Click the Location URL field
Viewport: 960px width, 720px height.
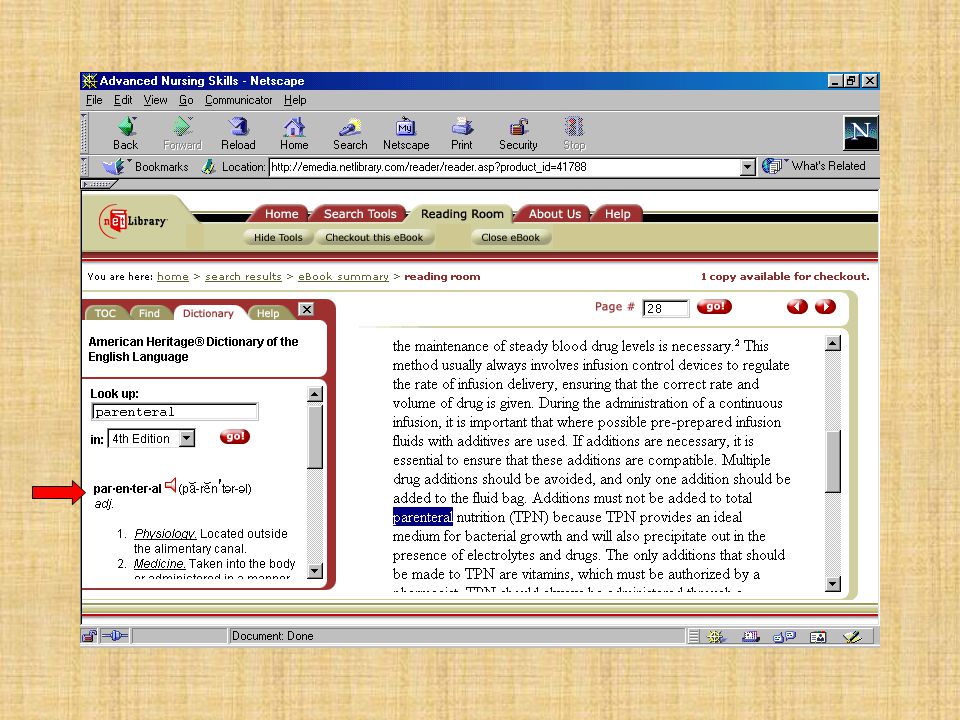(x=505, y=167)
